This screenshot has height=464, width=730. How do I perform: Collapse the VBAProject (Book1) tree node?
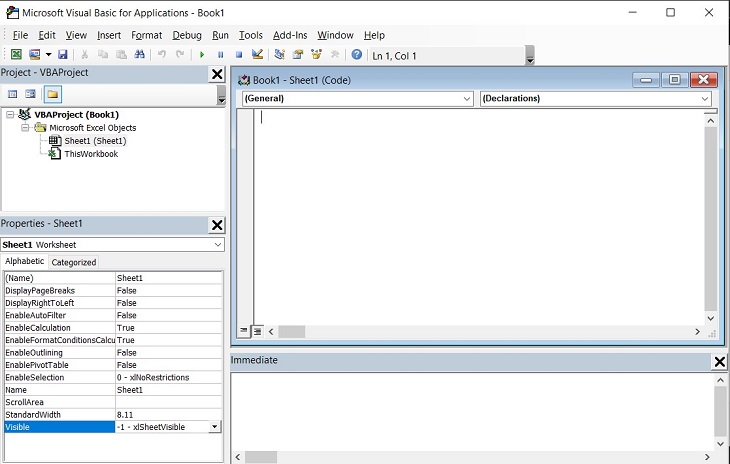coord(10,114)
